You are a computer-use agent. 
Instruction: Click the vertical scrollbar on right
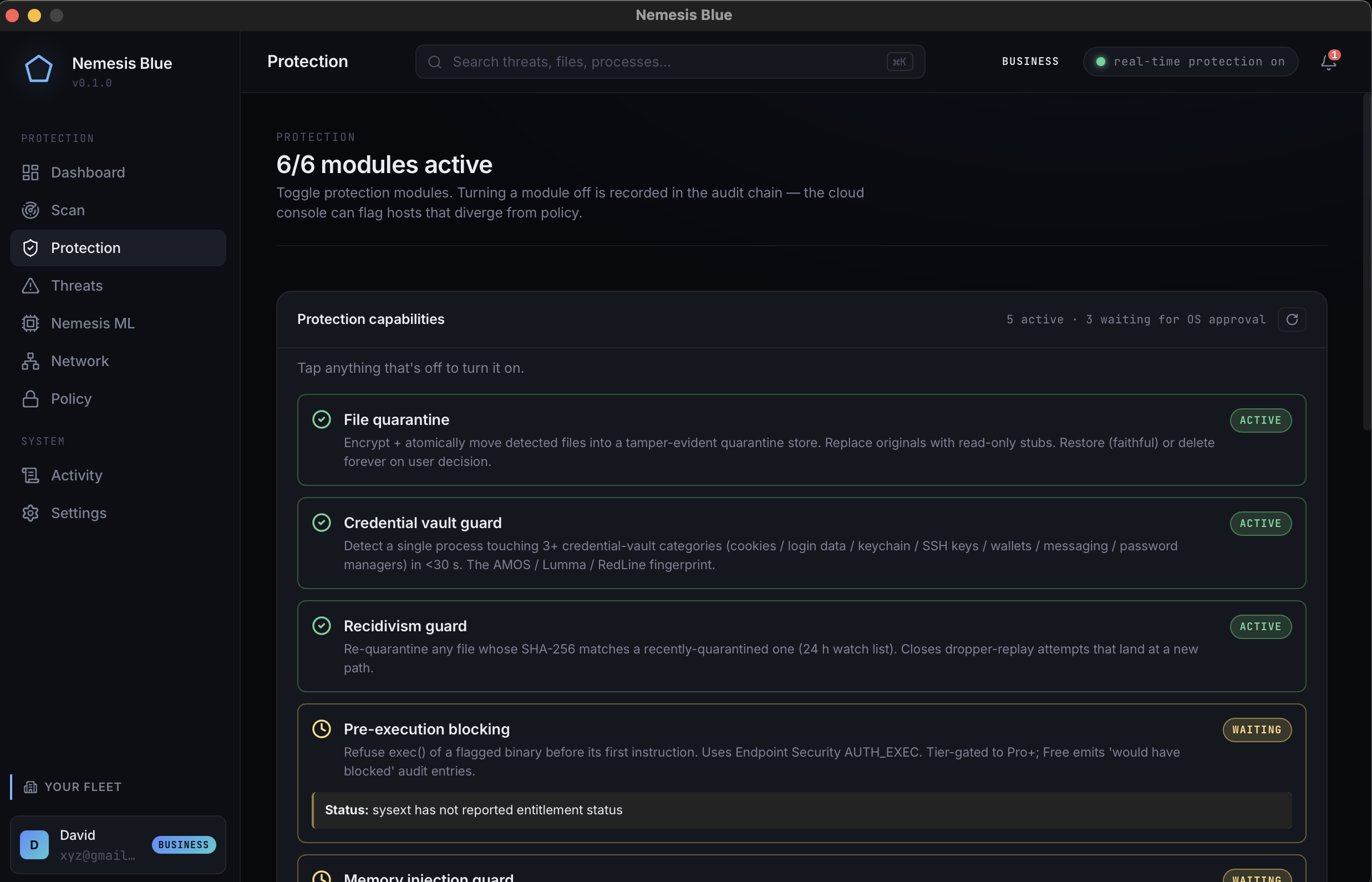(1367, 262)
